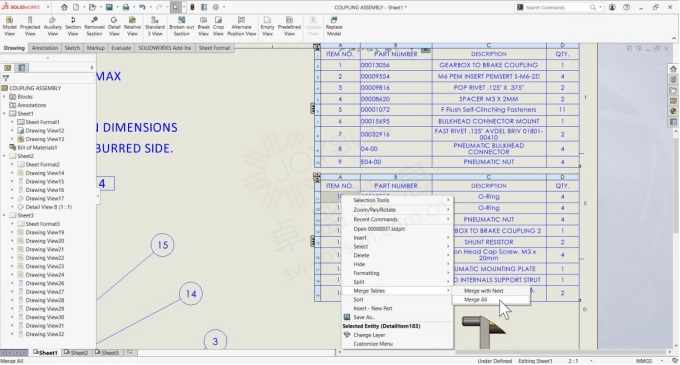Viewport: 680px width, 365px height.
Task: Click Change Layer in context menu
Action: 369,335
